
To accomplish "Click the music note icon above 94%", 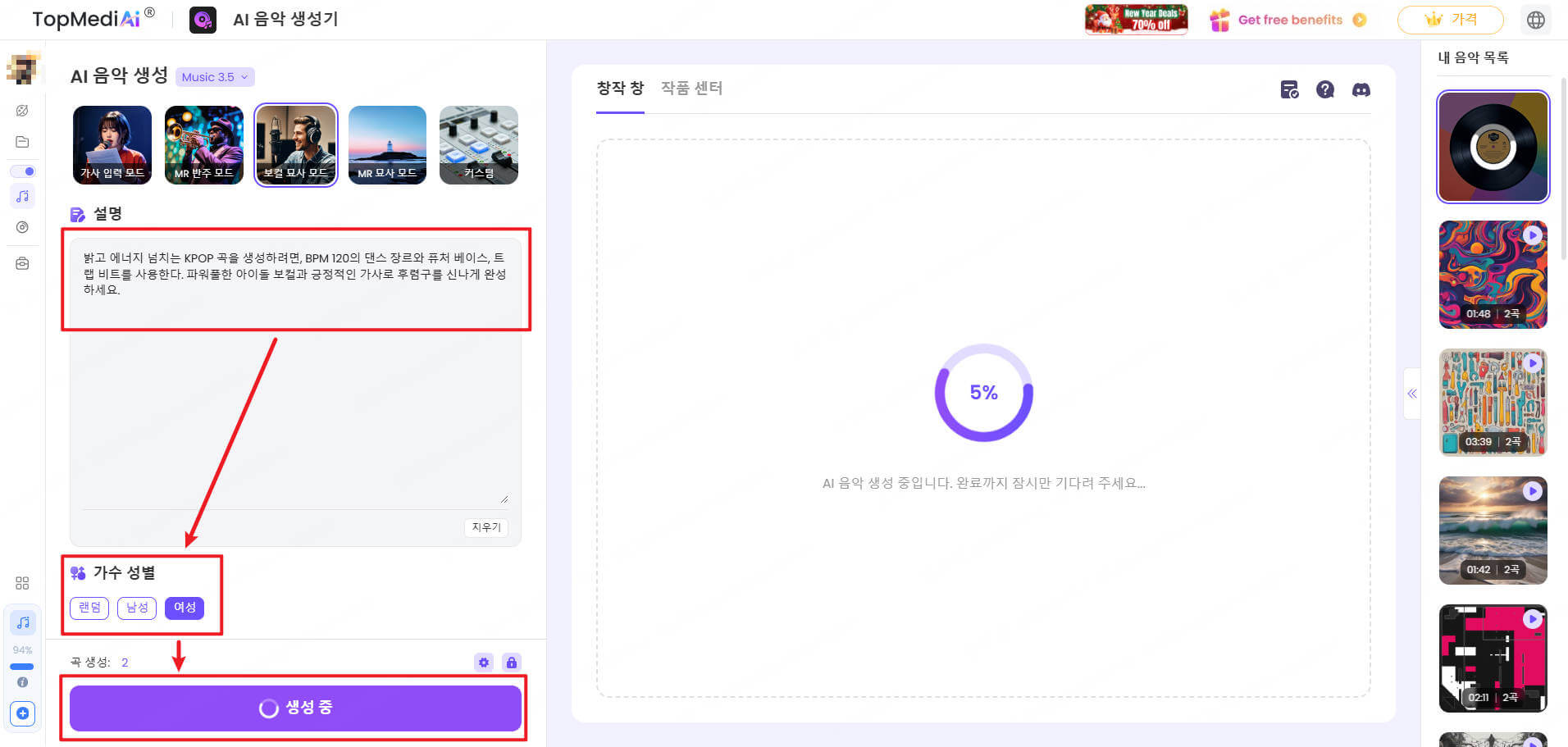I will click(23, 622).
